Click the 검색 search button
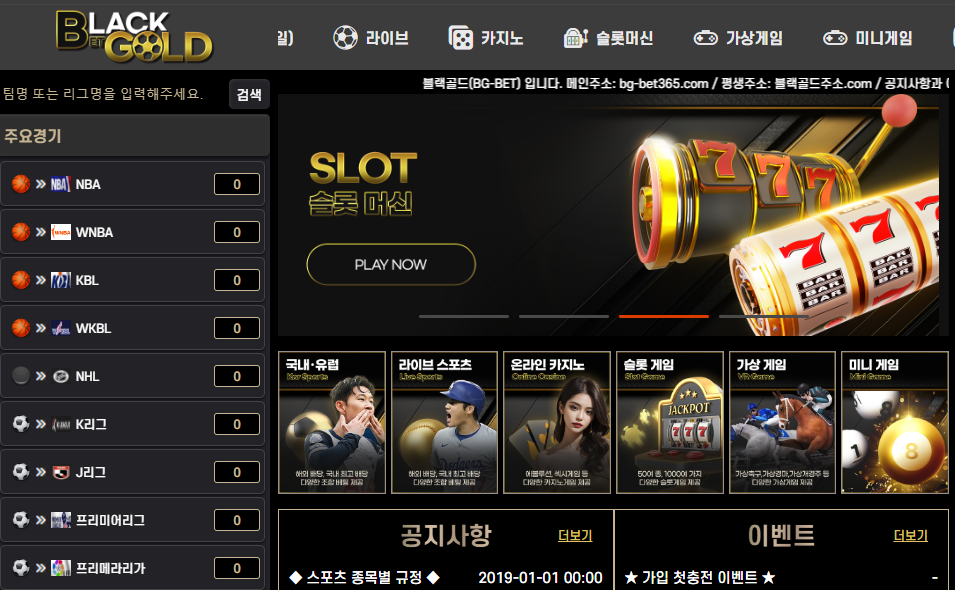The width and height of the screenshot is (955, 590). pyautogui.click(x=249, y=94)
